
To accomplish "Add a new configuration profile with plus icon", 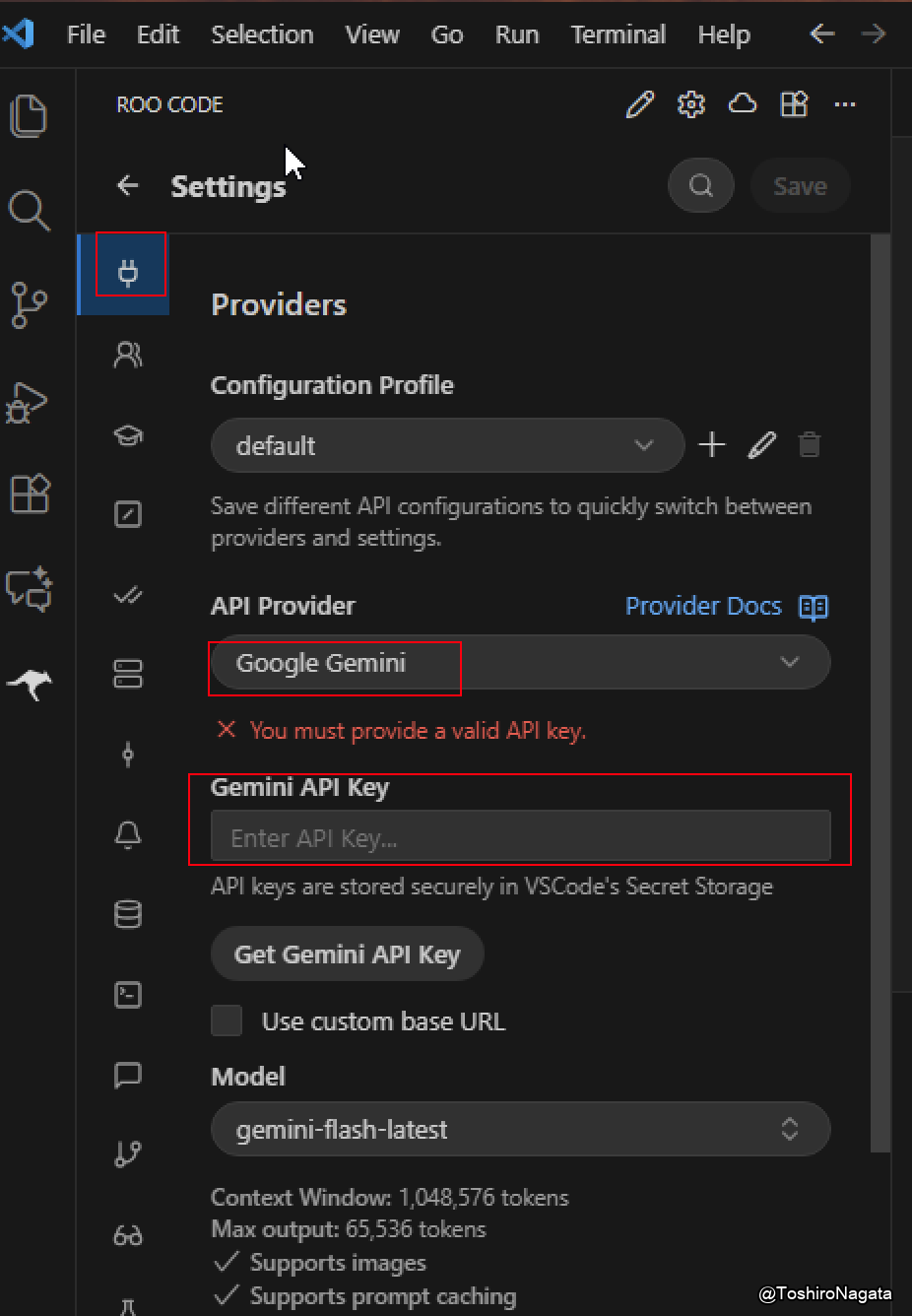I will [x=711, y=445].
